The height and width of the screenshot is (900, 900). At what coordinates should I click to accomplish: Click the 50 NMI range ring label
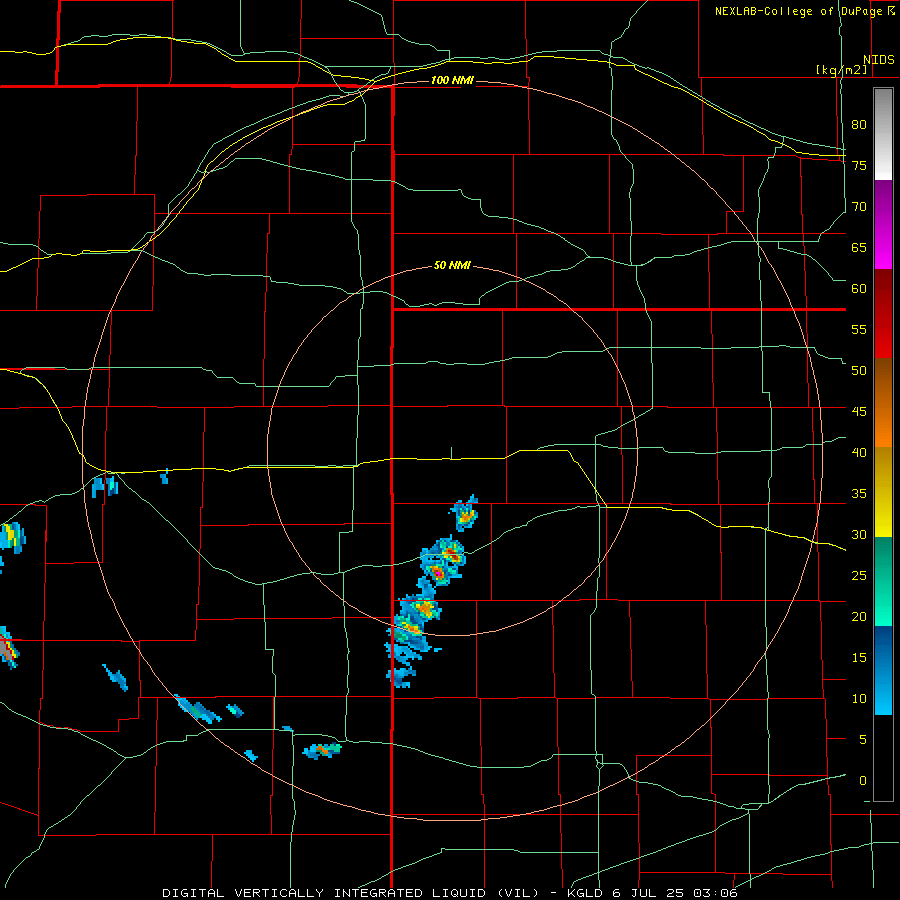(x=452, y=265)
